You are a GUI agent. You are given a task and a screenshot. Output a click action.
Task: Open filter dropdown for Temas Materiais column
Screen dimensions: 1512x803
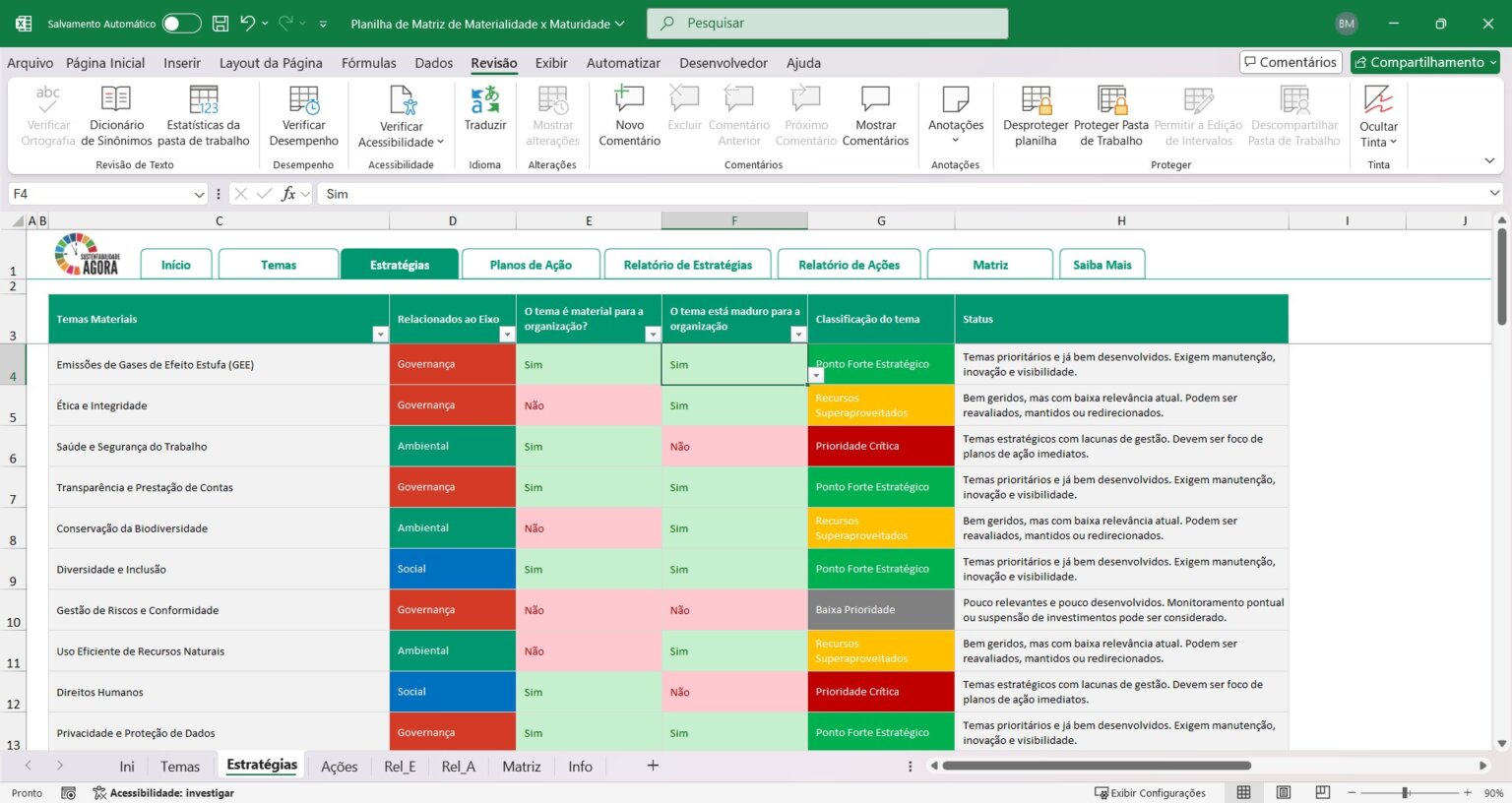click(380, 335)
